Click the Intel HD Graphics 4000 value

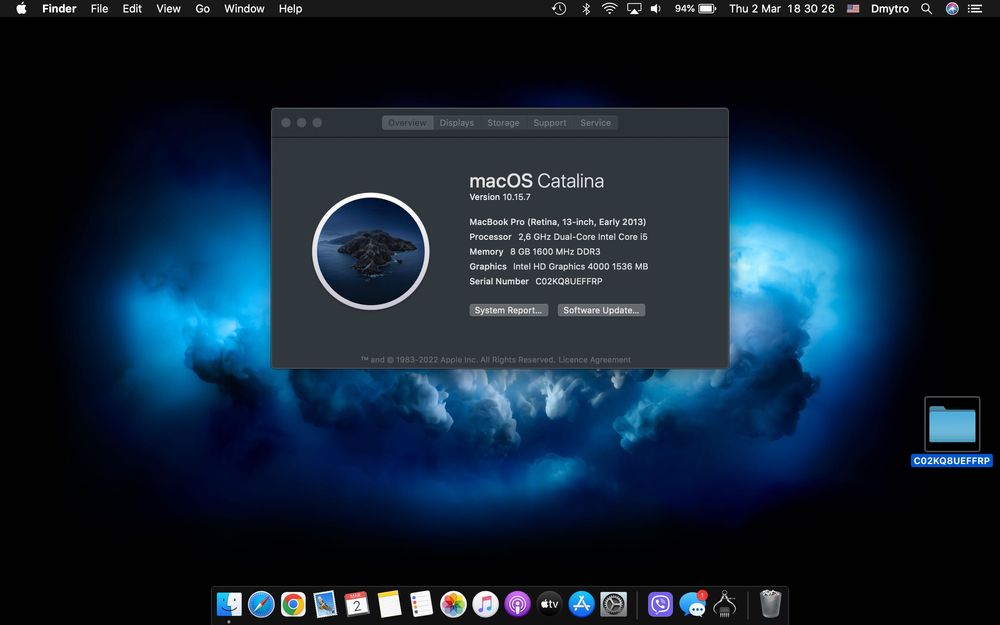point(580,267)
